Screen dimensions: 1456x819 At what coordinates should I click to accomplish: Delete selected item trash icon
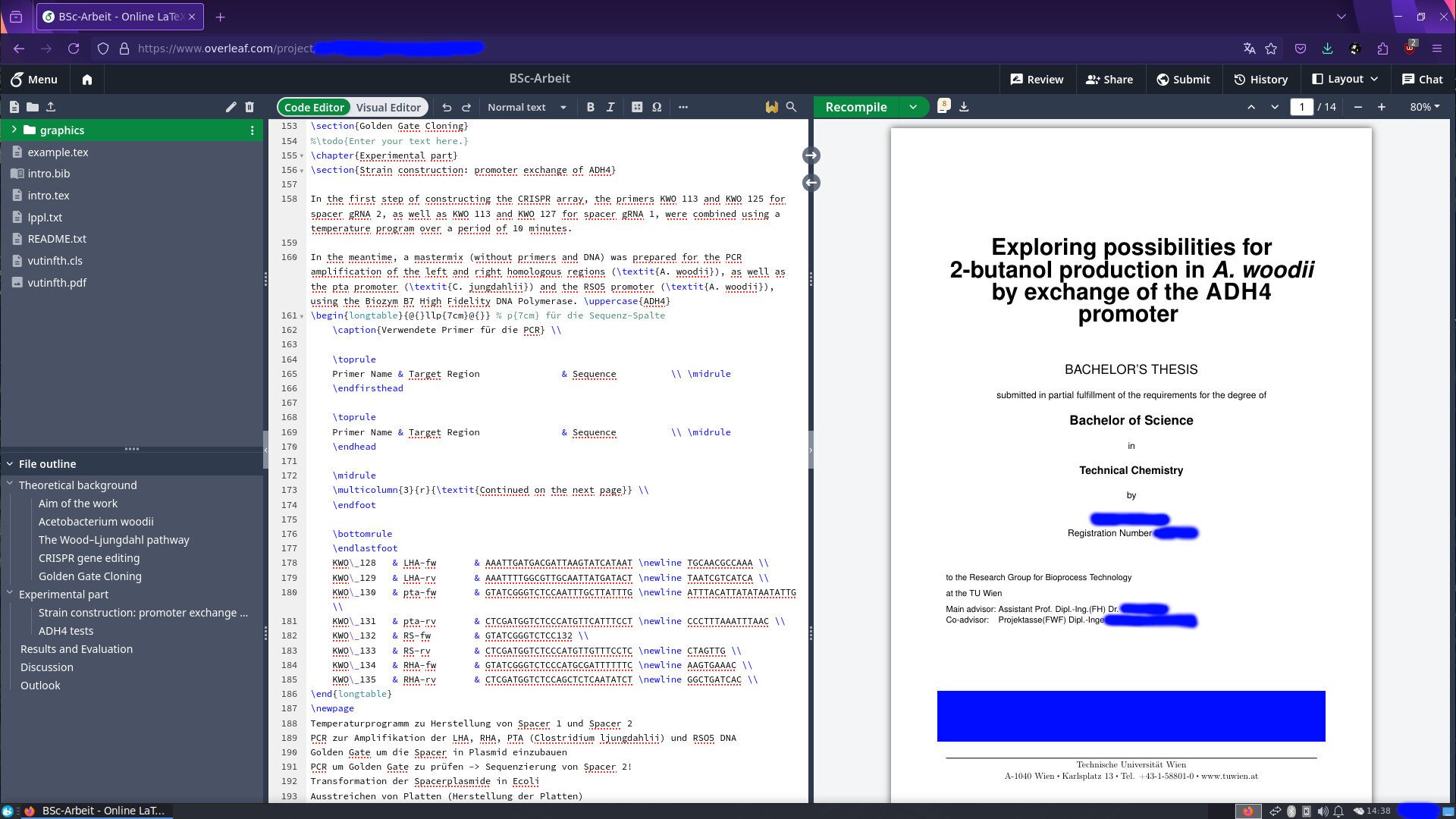249,107
